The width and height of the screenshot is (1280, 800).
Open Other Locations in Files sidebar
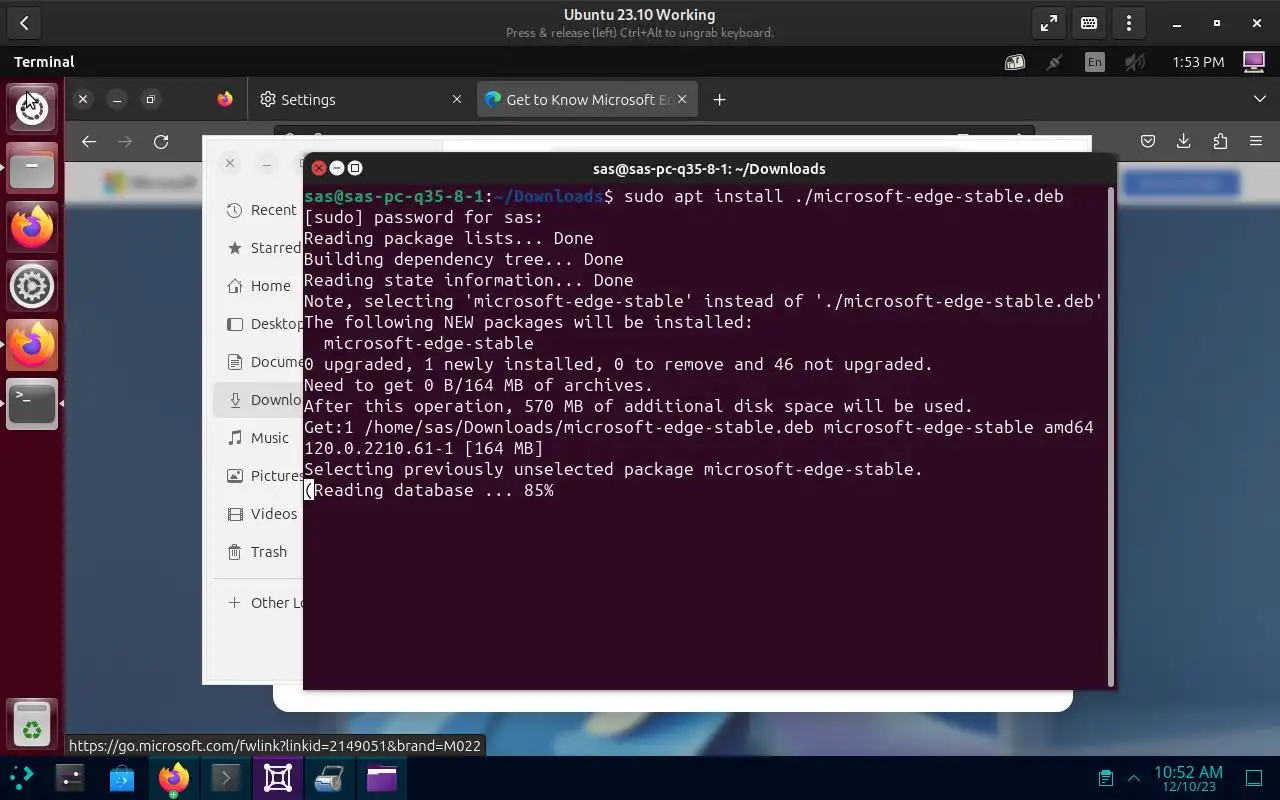[x=258, y=603]
